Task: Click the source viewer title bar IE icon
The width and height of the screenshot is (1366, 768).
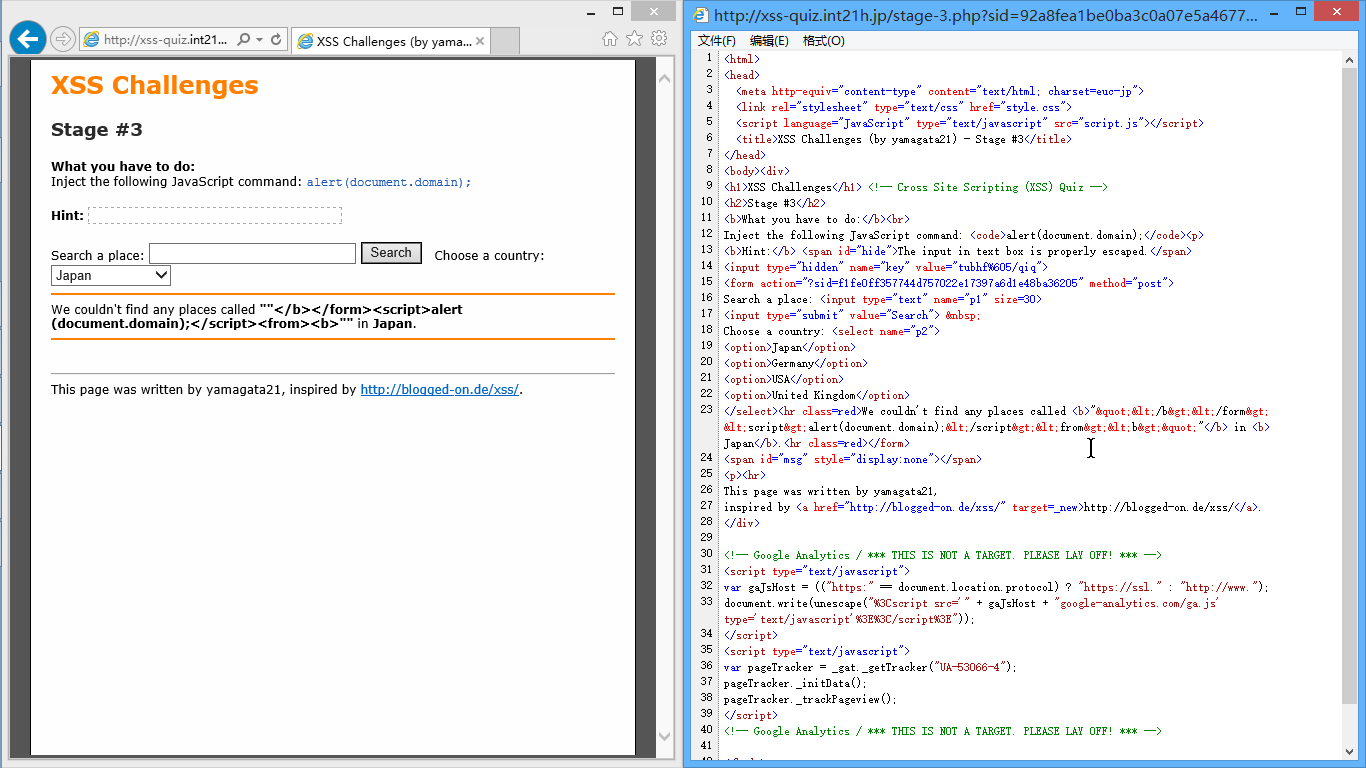Action: (701, 15)
